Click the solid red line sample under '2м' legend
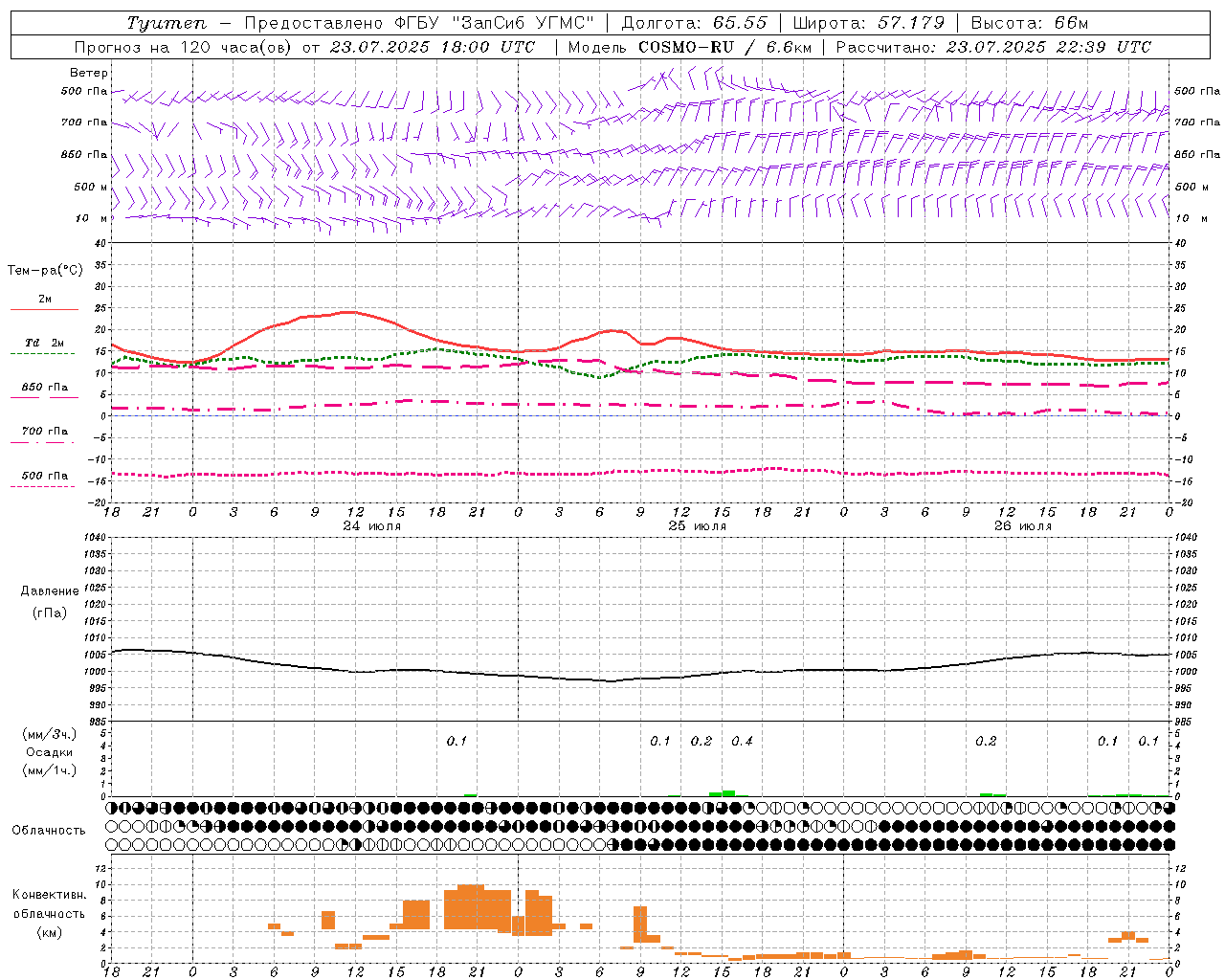Viewport: 1225px width, 980px height. click(44, 310)
